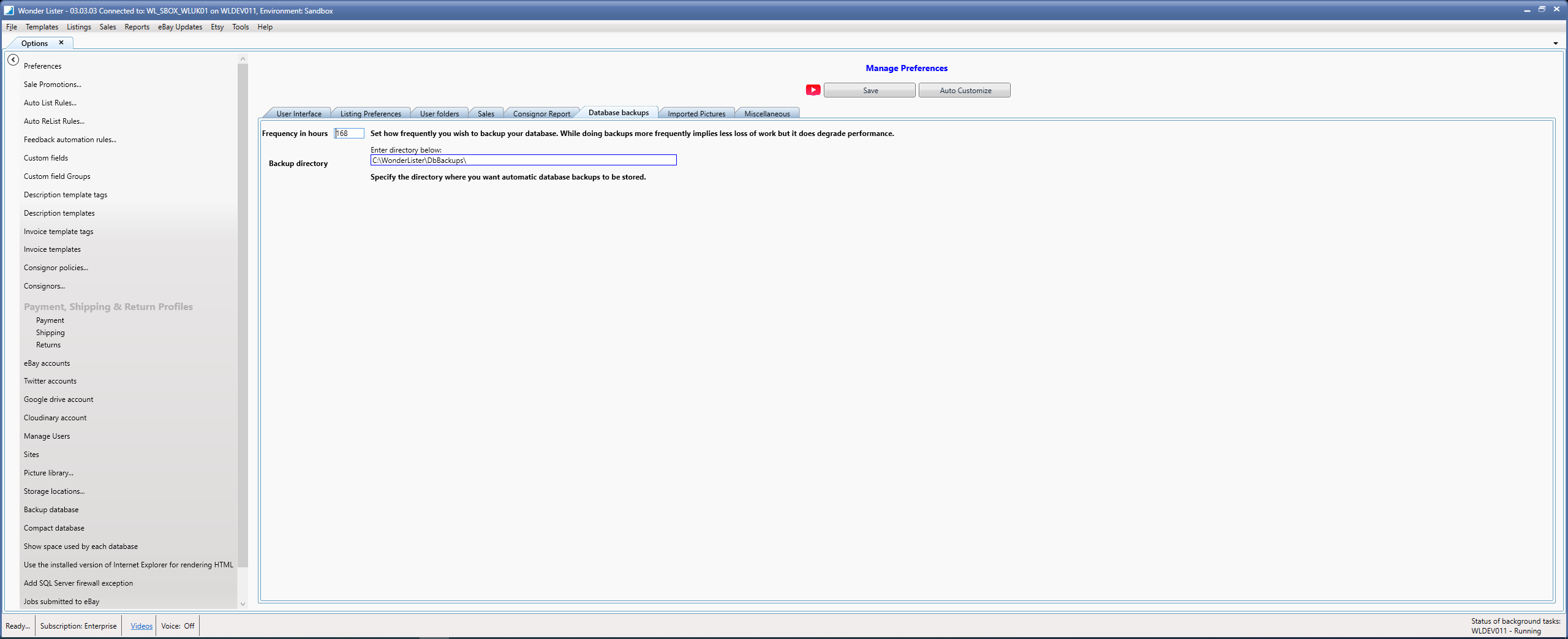This screenshot has width=1568, height=639.
Task: Open Auto List Rules
Action: coord(50,103)
